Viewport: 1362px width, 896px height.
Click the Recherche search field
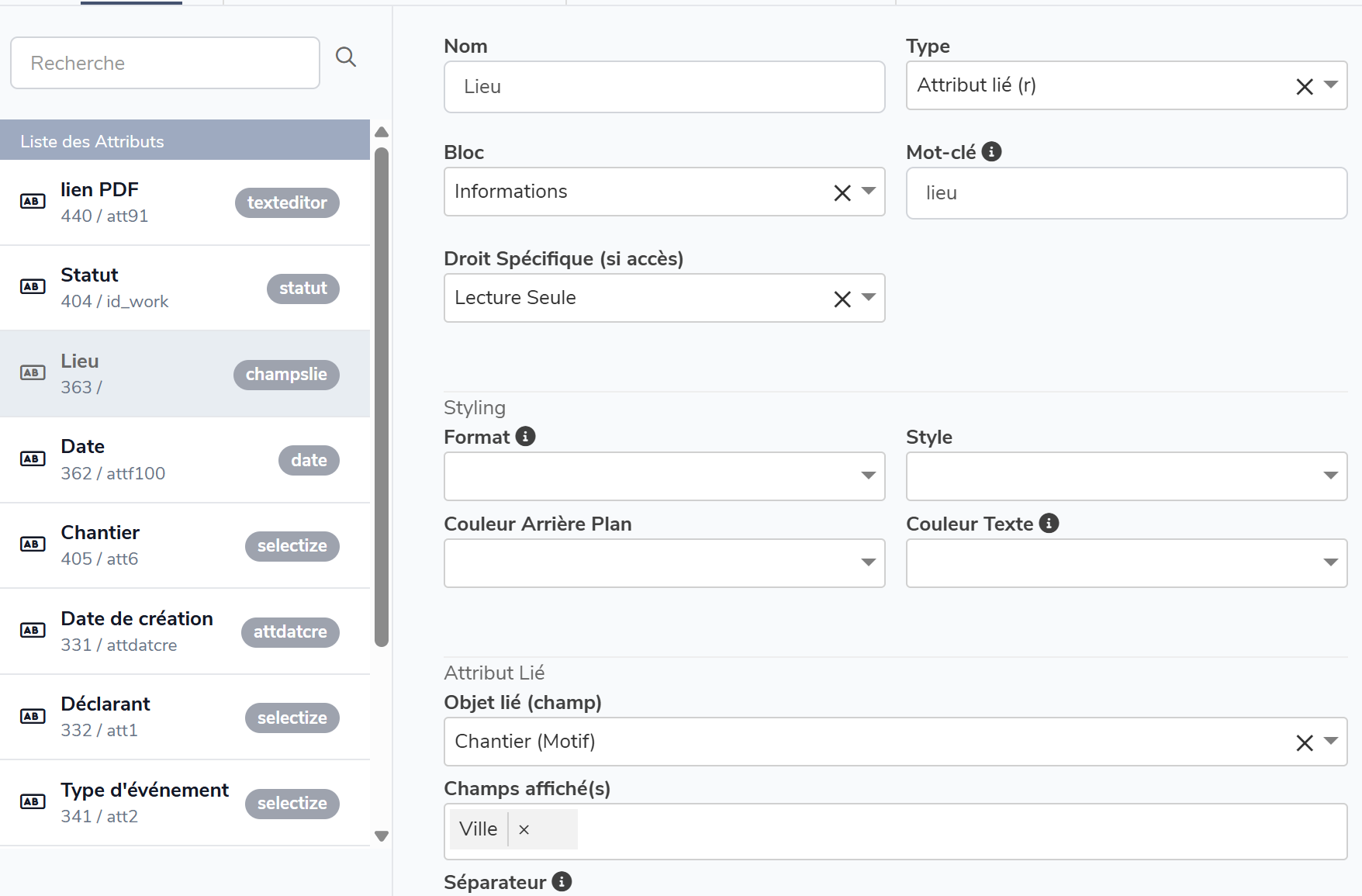click(164, 63)
